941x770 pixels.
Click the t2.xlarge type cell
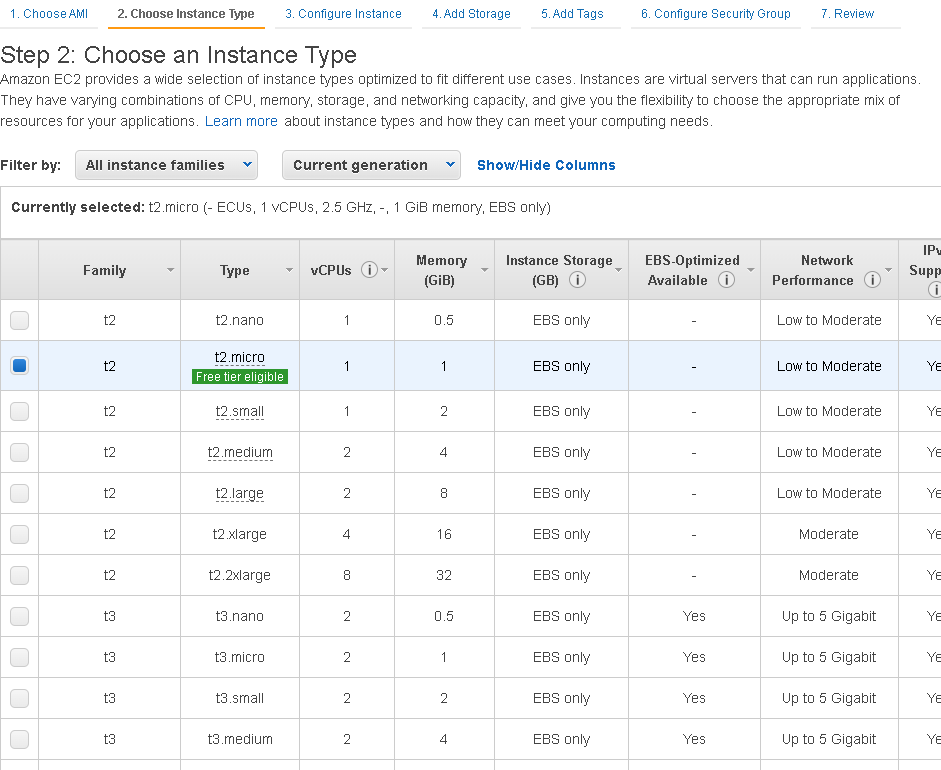(x=239, y=534)
